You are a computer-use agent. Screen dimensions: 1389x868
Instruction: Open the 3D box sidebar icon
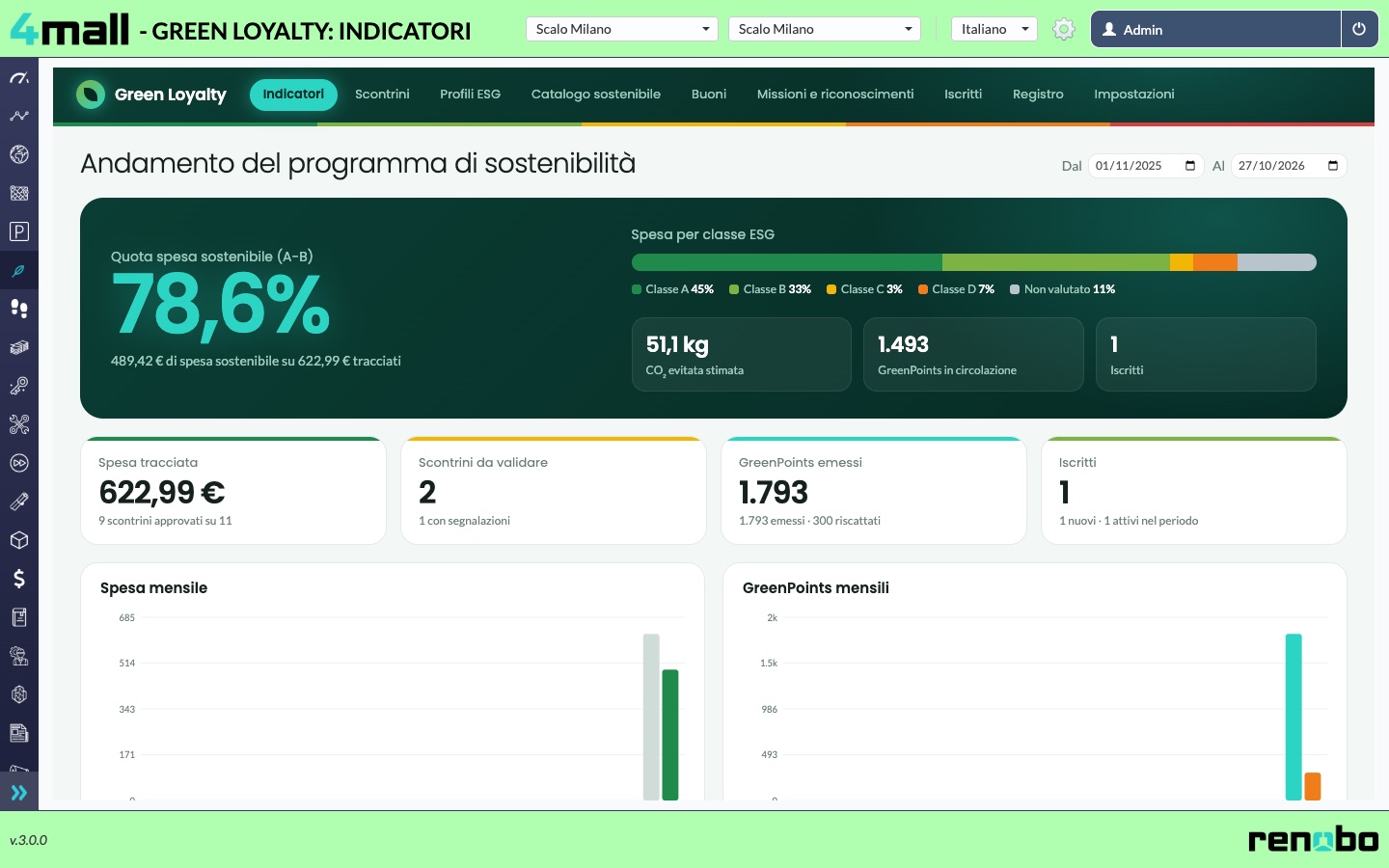click(x=18, y=540)
